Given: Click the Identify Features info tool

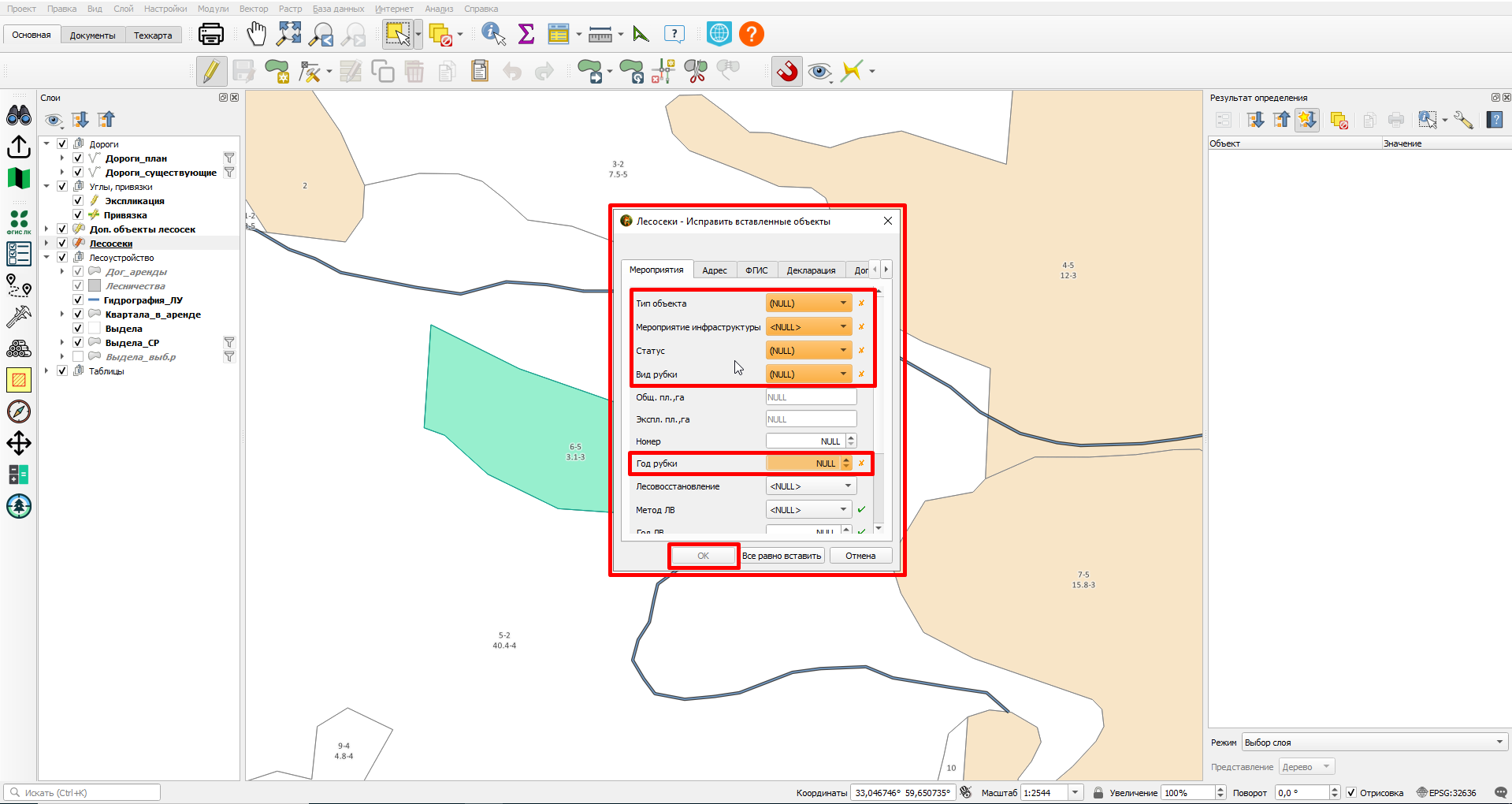Looking at the screenshot, I should click(493, 34).
